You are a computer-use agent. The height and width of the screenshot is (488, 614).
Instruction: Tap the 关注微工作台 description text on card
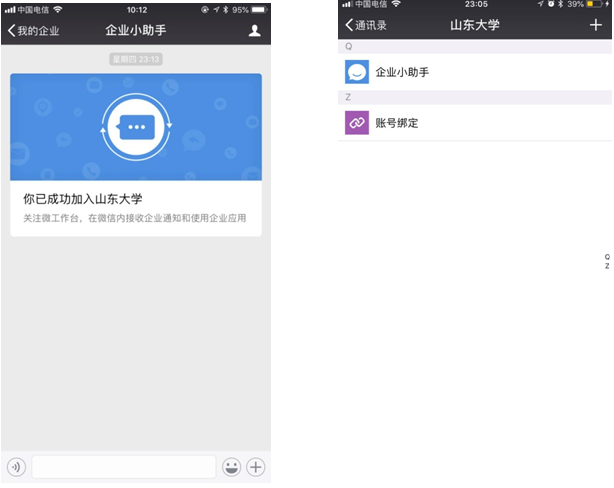tap(135, 218)
